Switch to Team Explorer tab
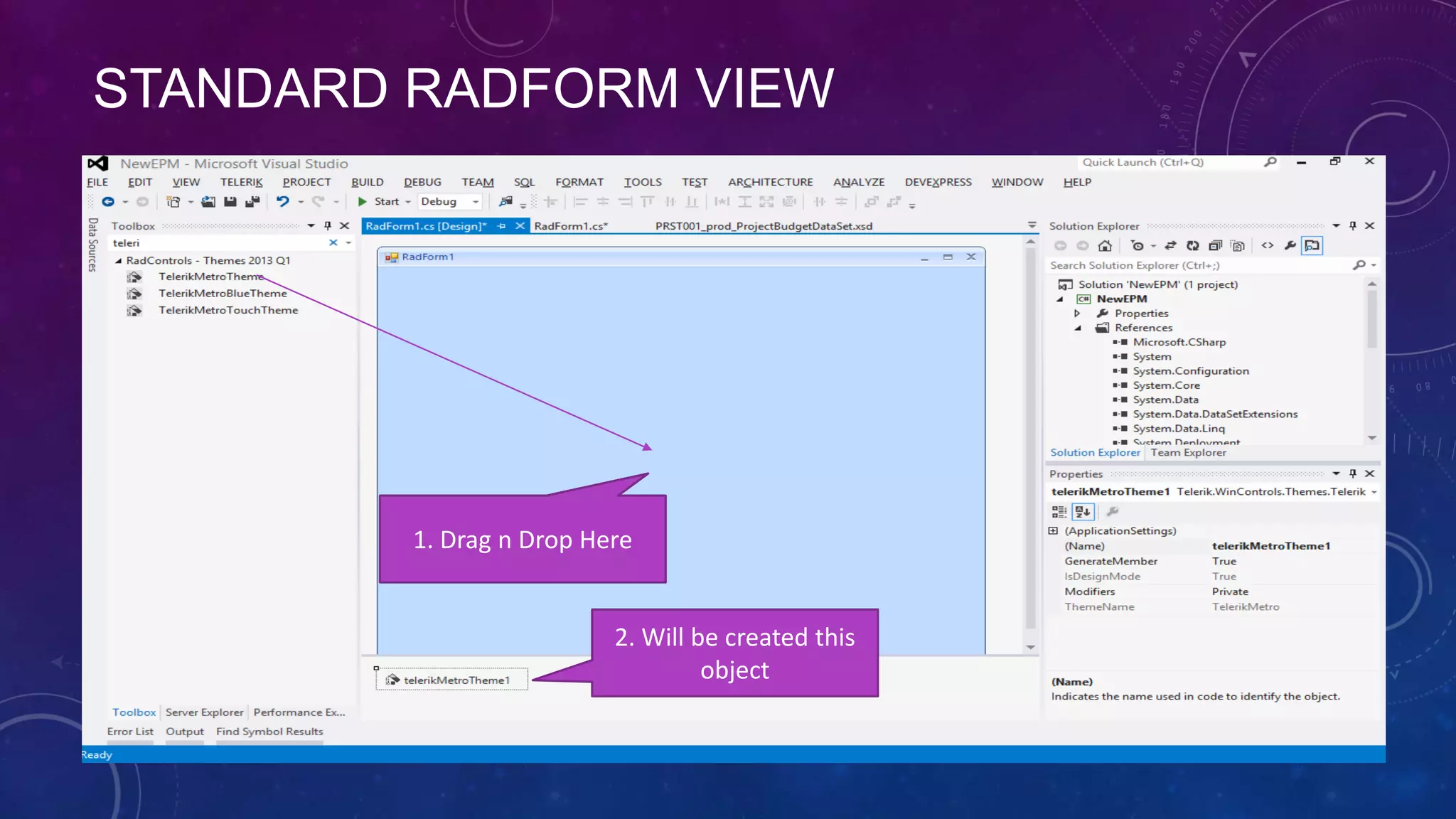This screenshot has width=1456, height=819. (x=1188, y=453)
